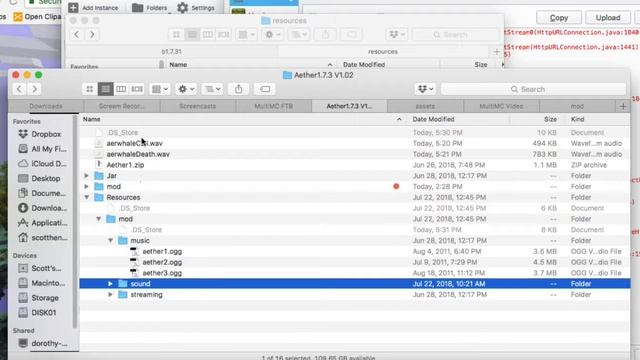Go forward in Aether1.7.3 Finder window
The image size is (640, 360).
tap(35, 89)
